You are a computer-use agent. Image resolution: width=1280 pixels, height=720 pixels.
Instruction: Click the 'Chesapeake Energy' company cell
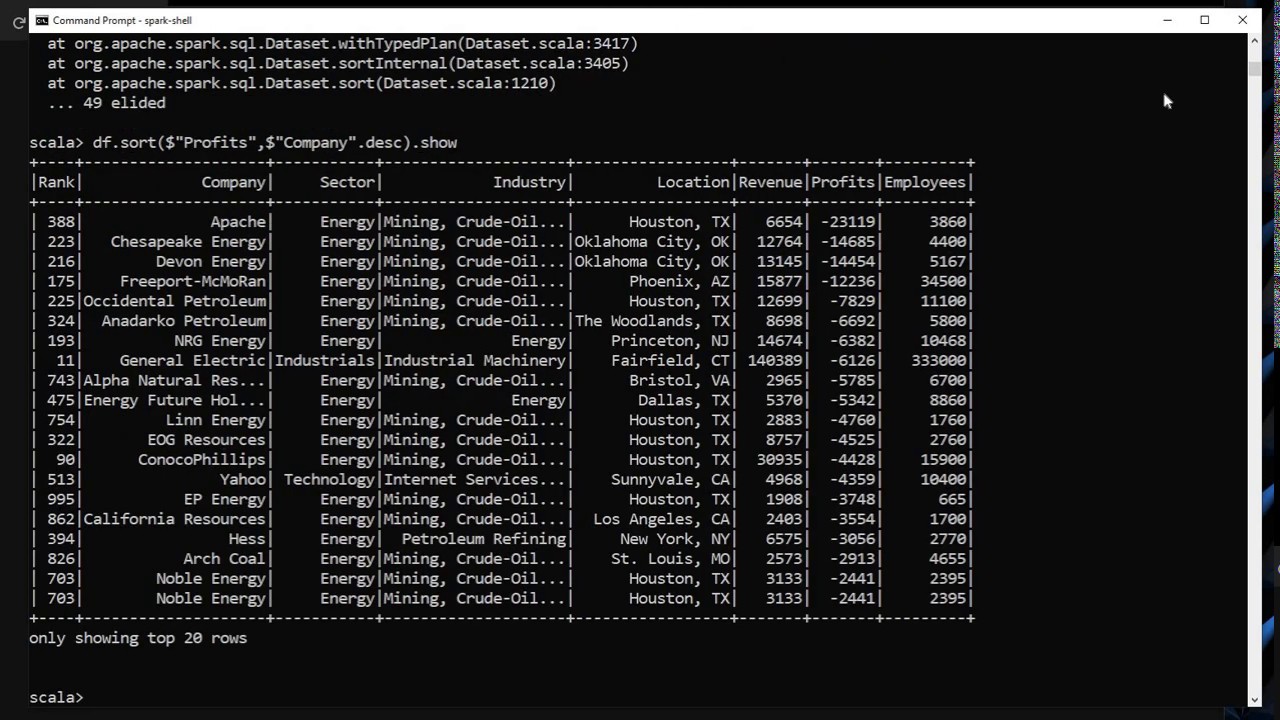(188, 242)
